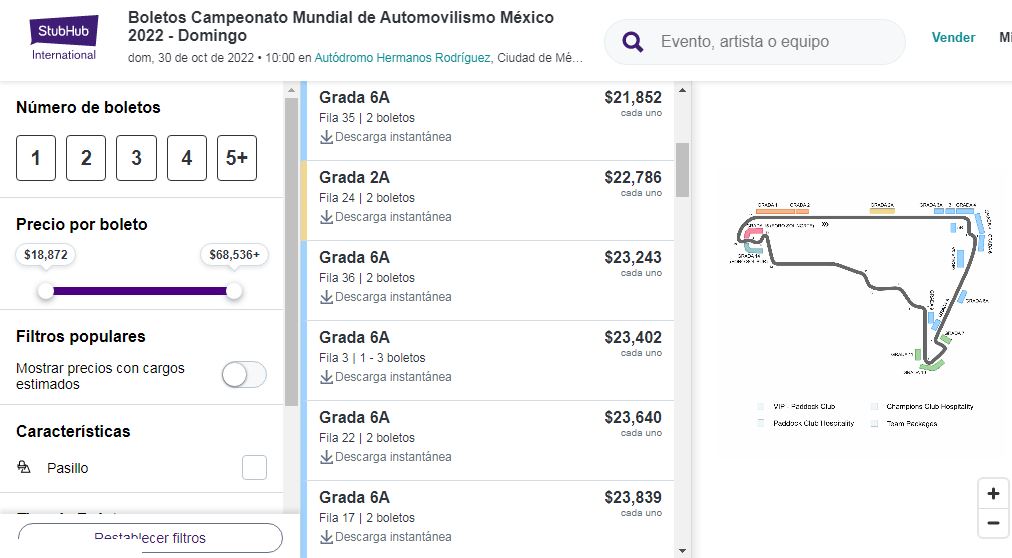Select 2 as number of tickets

[86, 157]
